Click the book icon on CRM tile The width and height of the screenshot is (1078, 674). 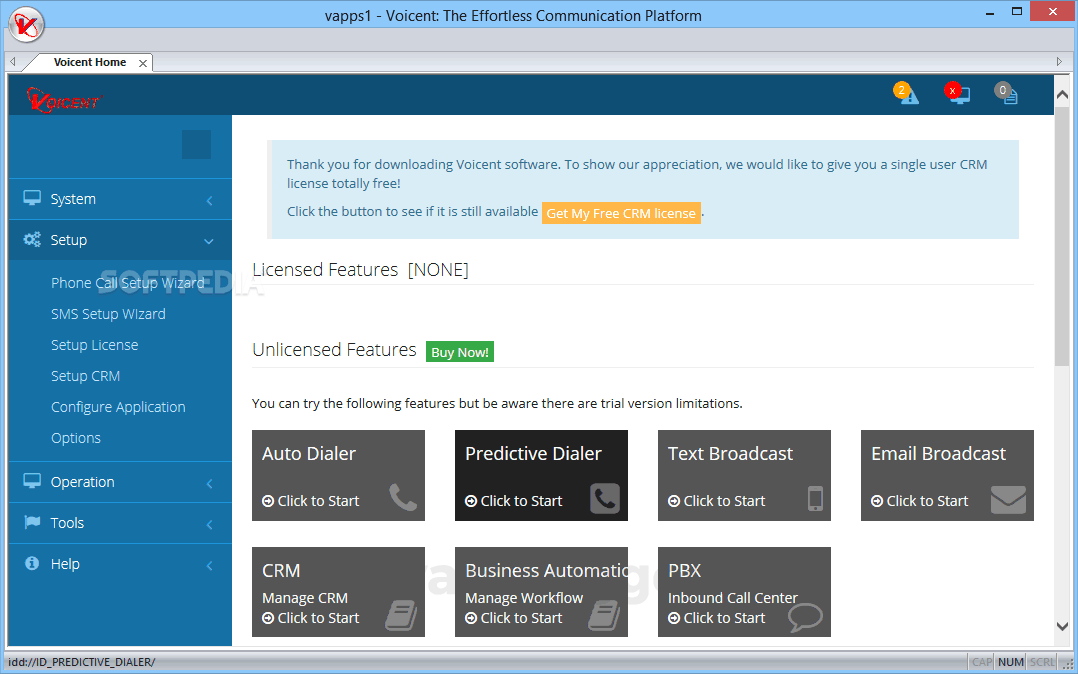[401, 616]
